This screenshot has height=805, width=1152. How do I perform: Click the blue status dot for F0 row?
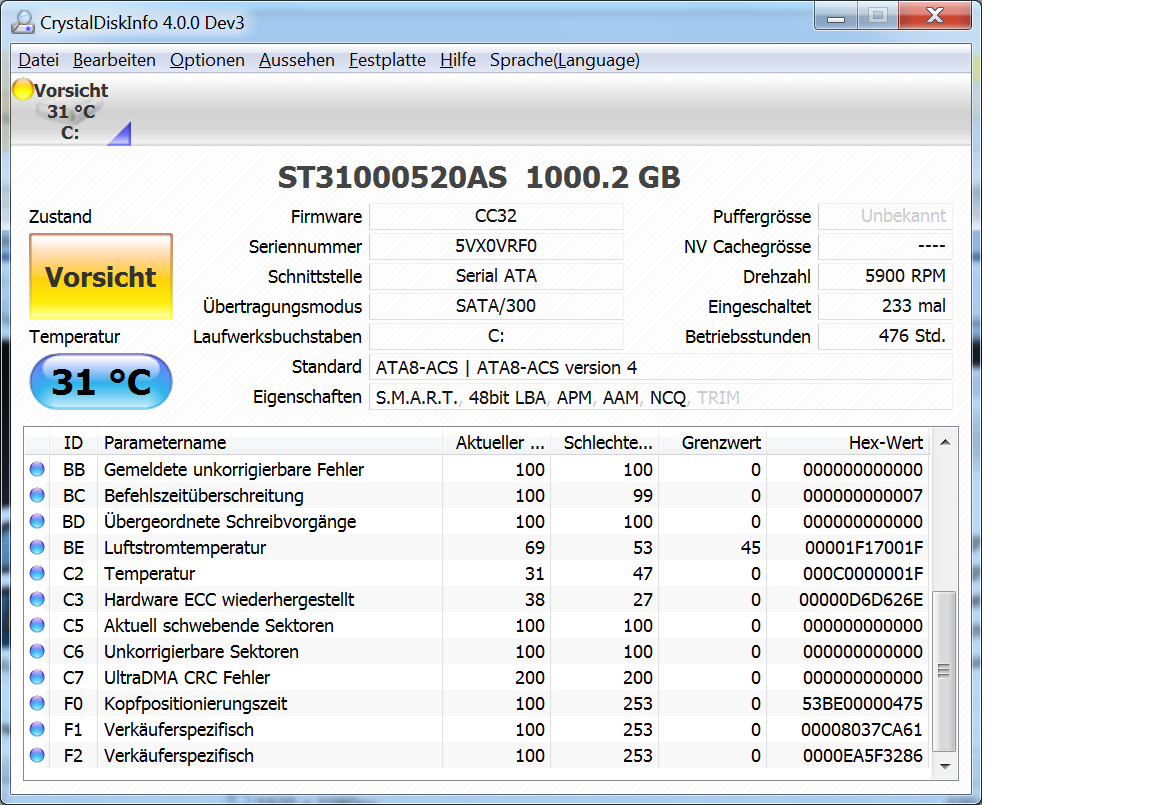click(x=37, y=703)
